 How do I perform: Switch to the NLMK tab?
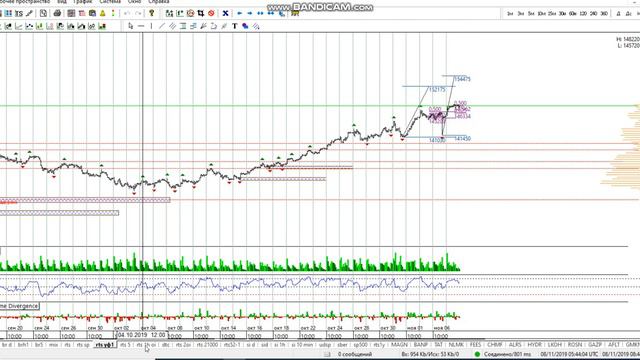pyautogui.click(x=456, y=345)
